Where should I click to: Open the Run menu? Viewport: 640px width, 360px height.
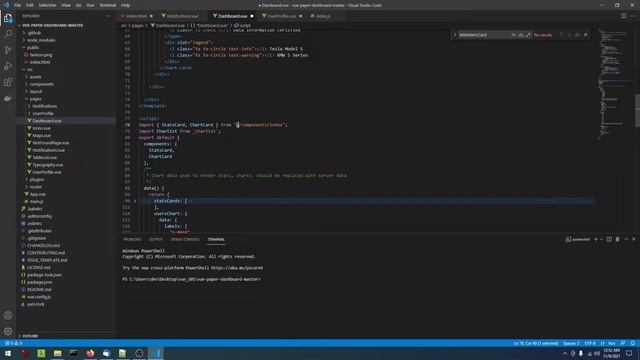point(90,5)
